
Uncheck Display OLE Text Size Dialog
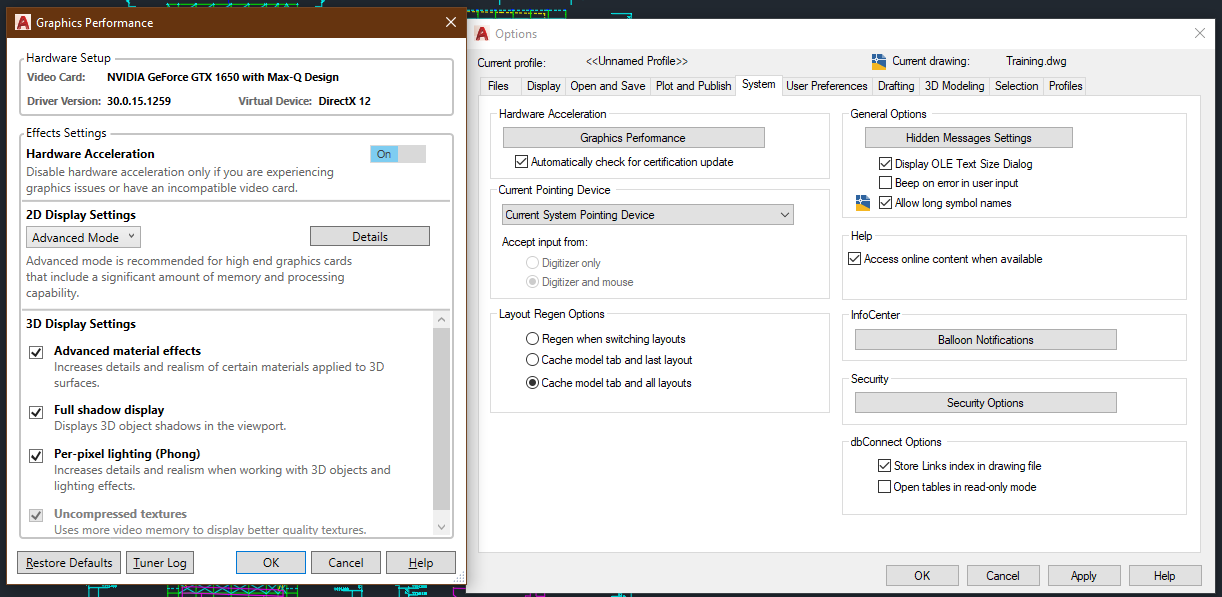(885, 164)
